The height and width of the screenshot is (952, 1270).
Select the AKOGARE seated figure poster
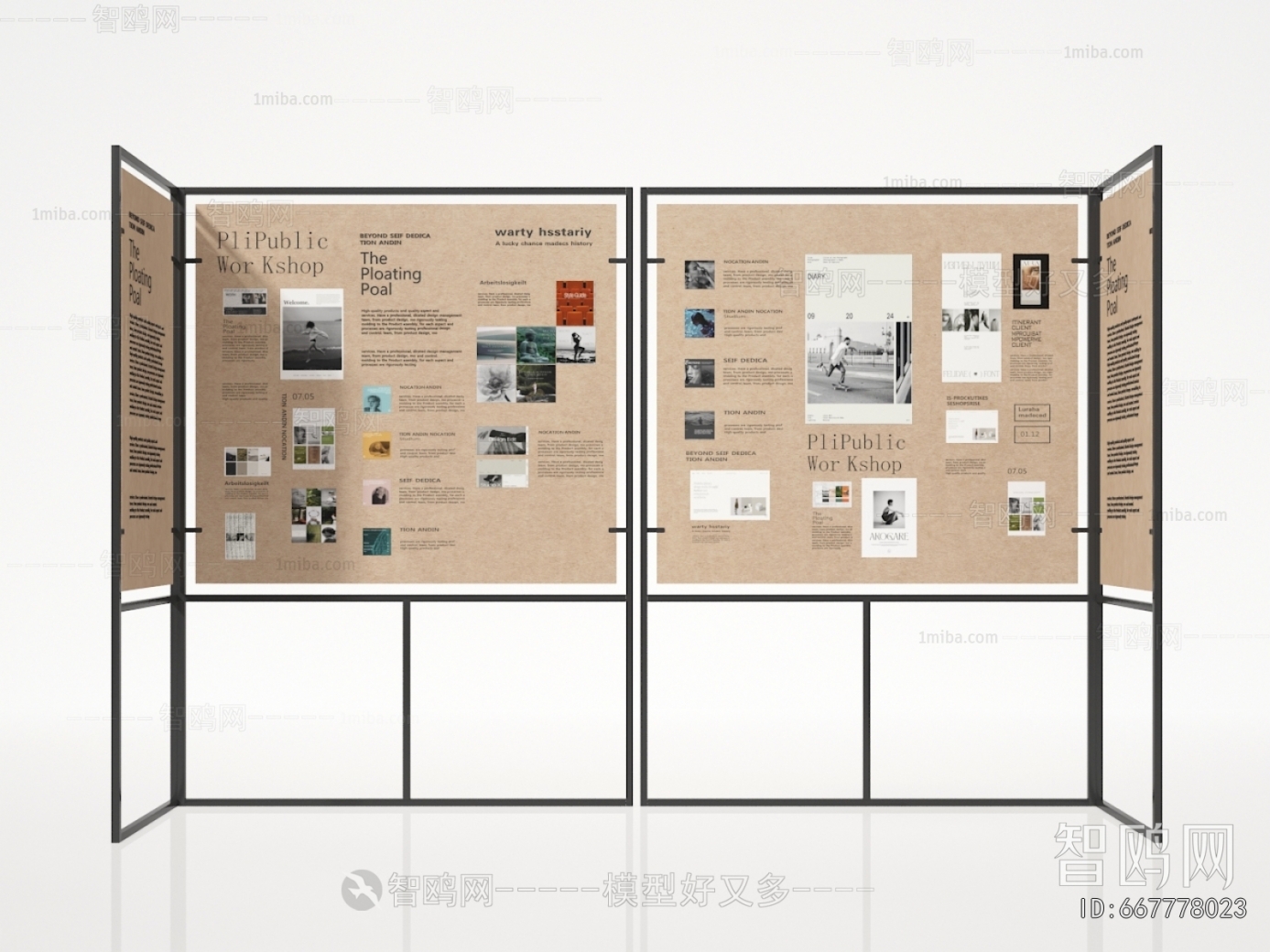tap(890, 517)
